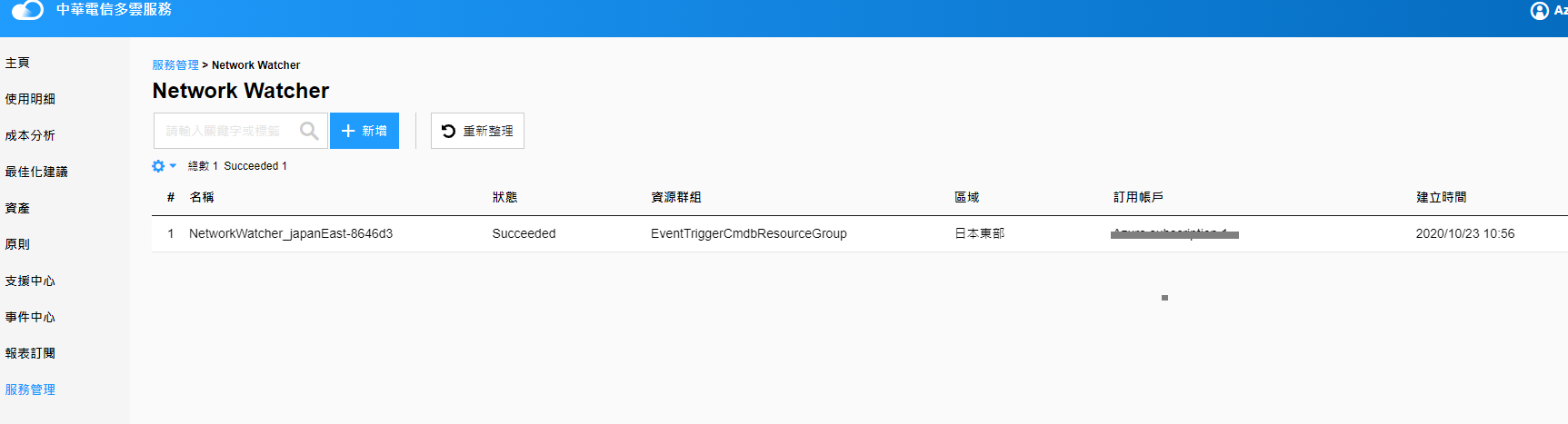
Task: Click the Succeeded status cell
Action: click(524, 233)
